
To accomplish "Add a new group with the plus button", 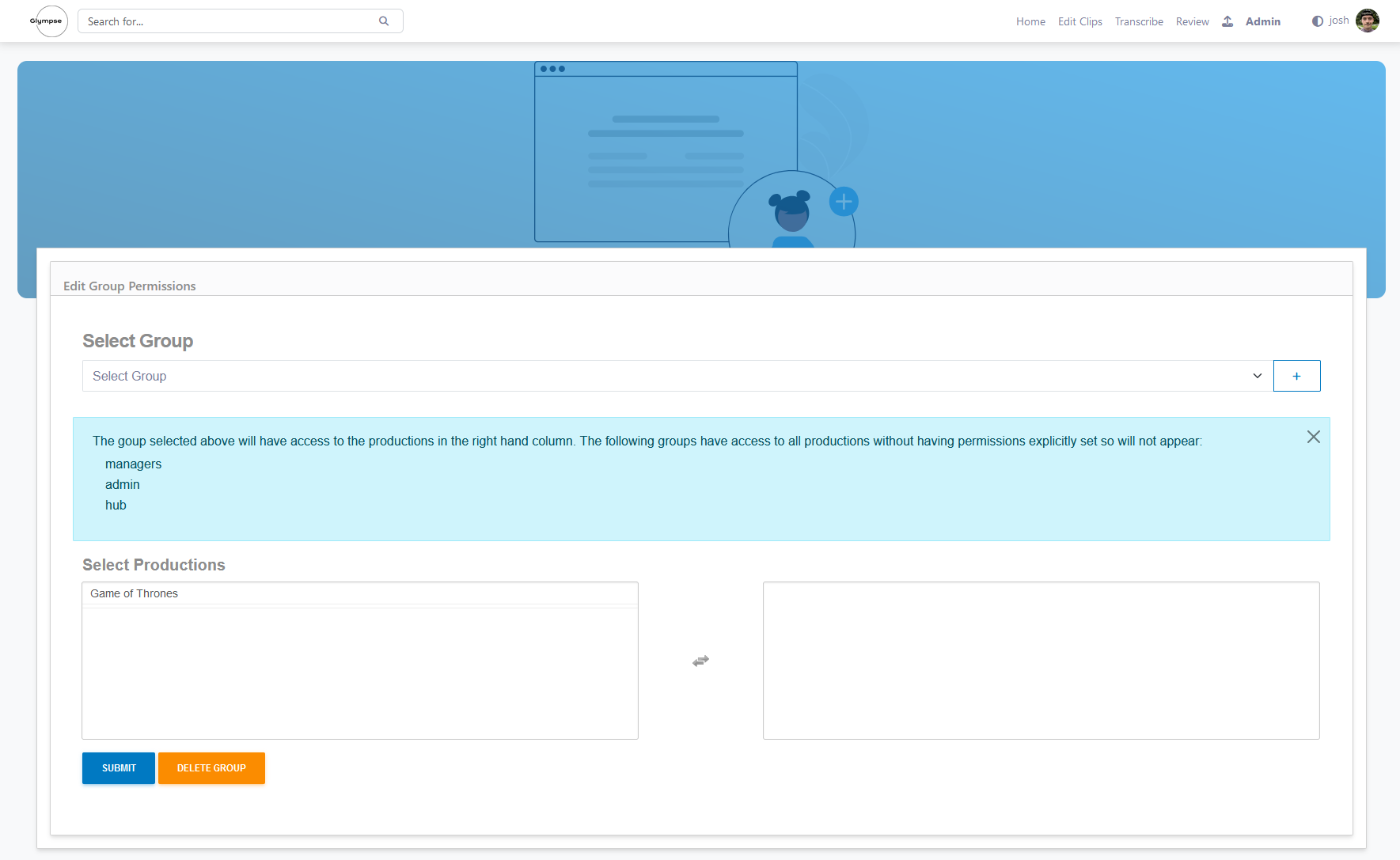I will tap(1296, 376).
